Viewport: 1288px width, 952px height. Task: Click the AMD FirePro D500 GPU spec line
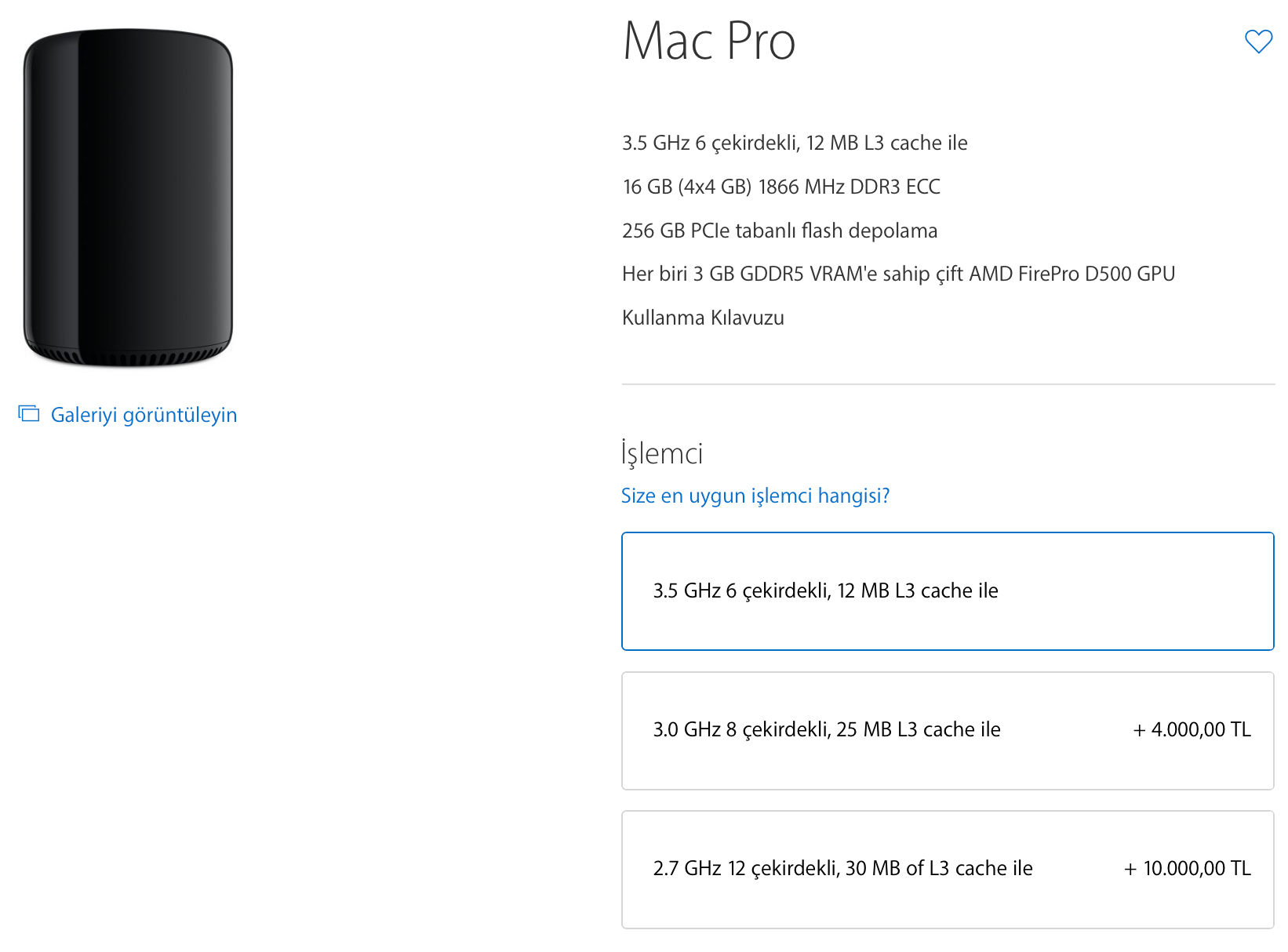pos(897,274)
